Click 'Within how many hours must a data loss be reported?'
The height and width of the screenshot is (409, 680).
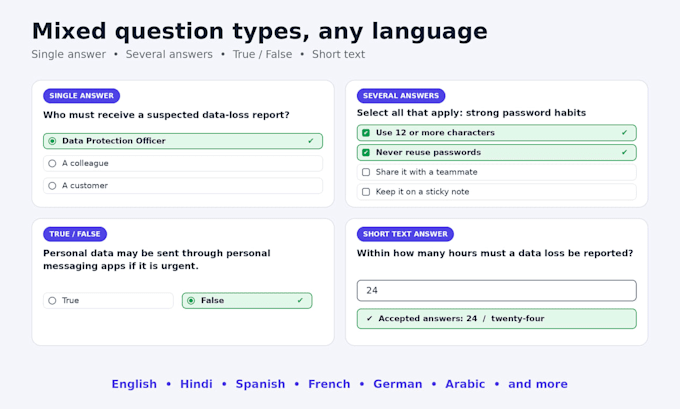click(495, 253)
